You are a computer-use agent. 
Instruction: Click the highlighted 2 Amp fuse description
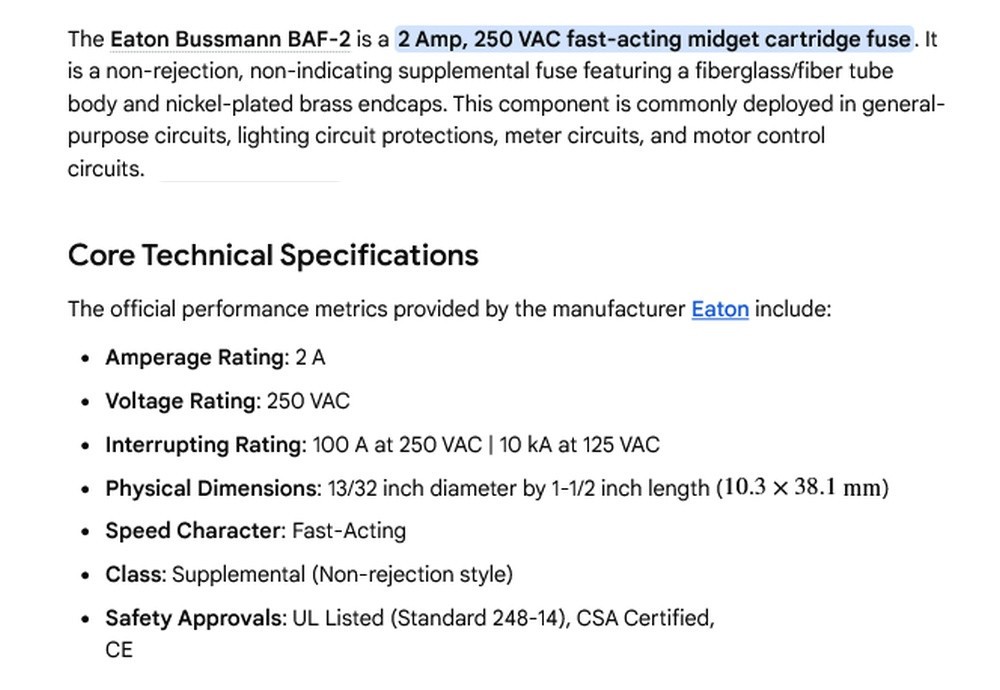point(654,40)
